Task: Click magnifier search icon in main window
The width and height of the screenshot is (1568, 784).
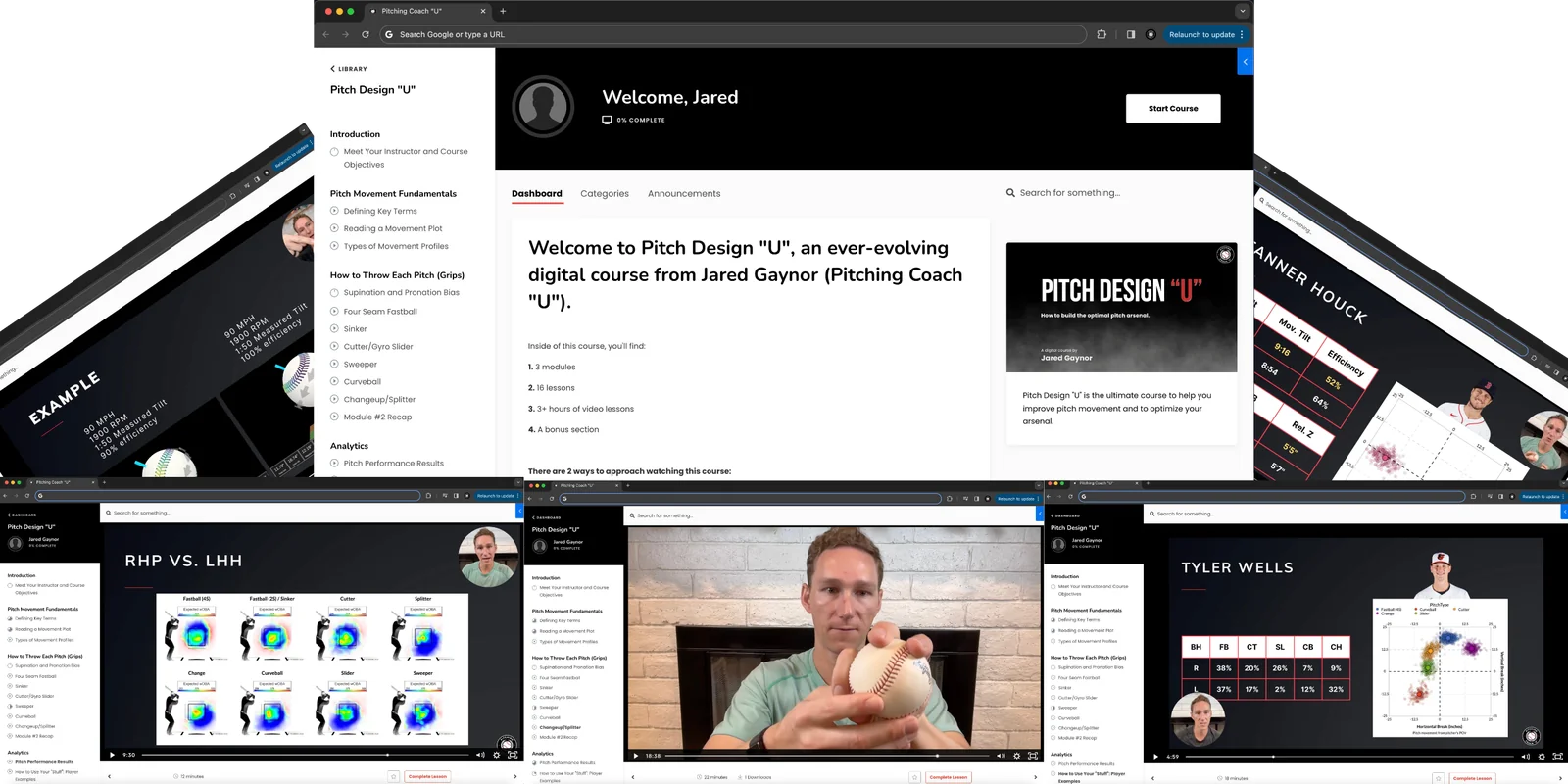Action: [1010, 193]
